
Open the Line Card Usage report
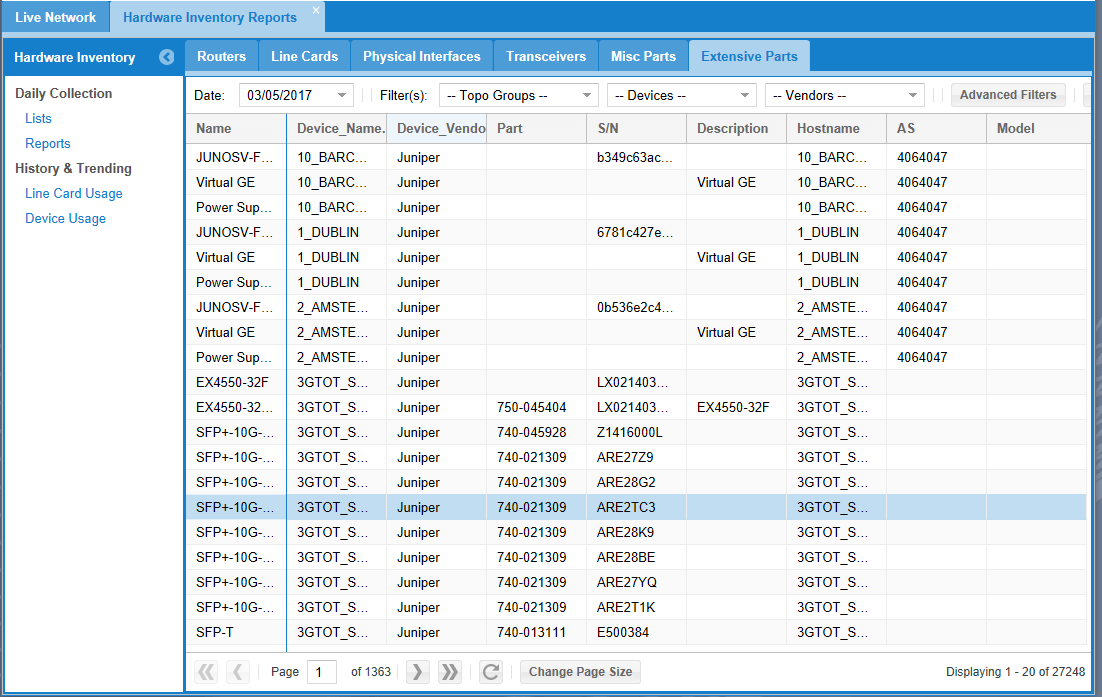[73, 193]
